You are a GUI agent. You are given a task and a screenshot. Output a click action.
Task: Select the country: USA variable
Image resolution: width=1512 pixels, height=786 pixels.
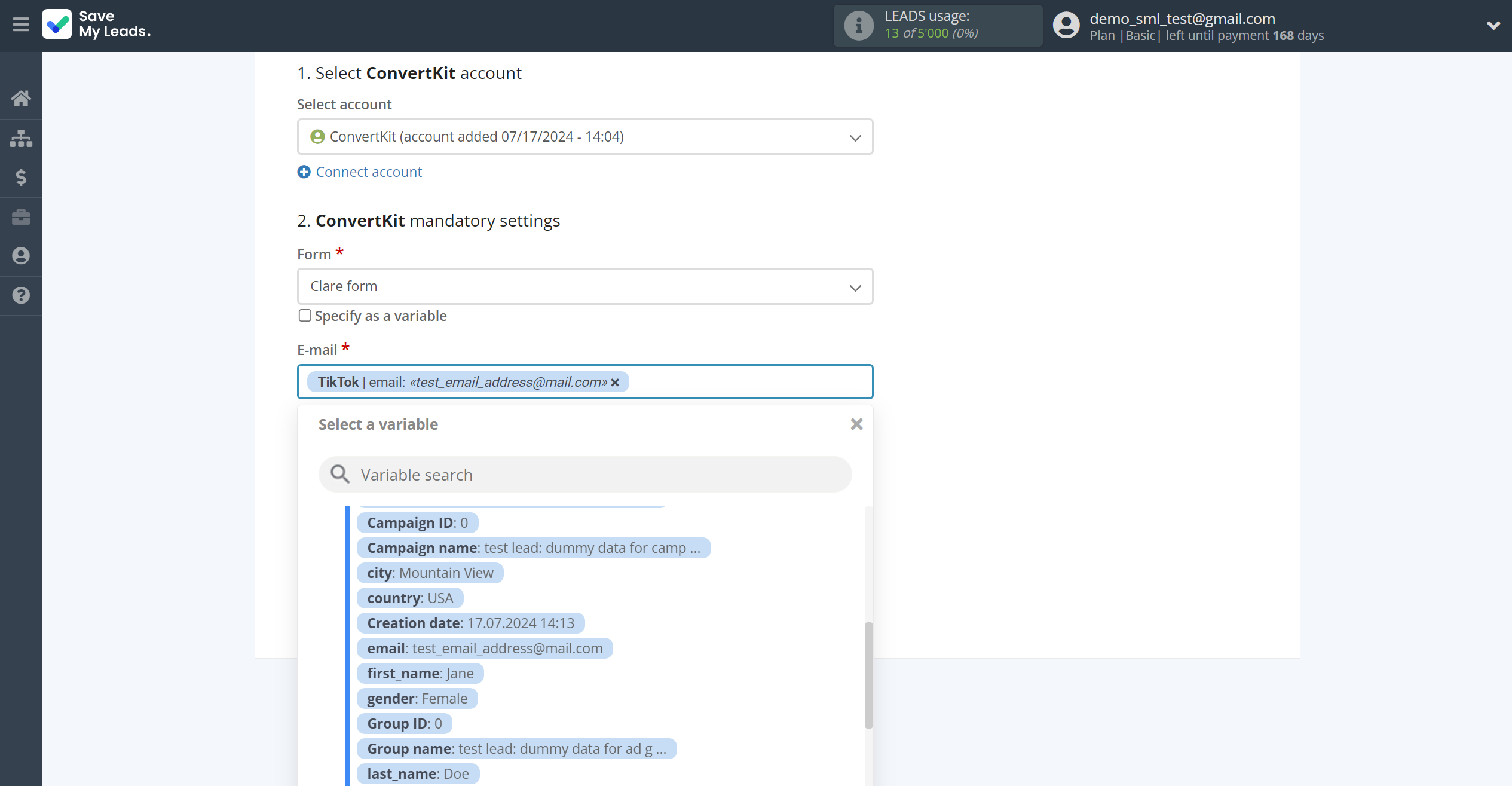click(x=410, y=598)
